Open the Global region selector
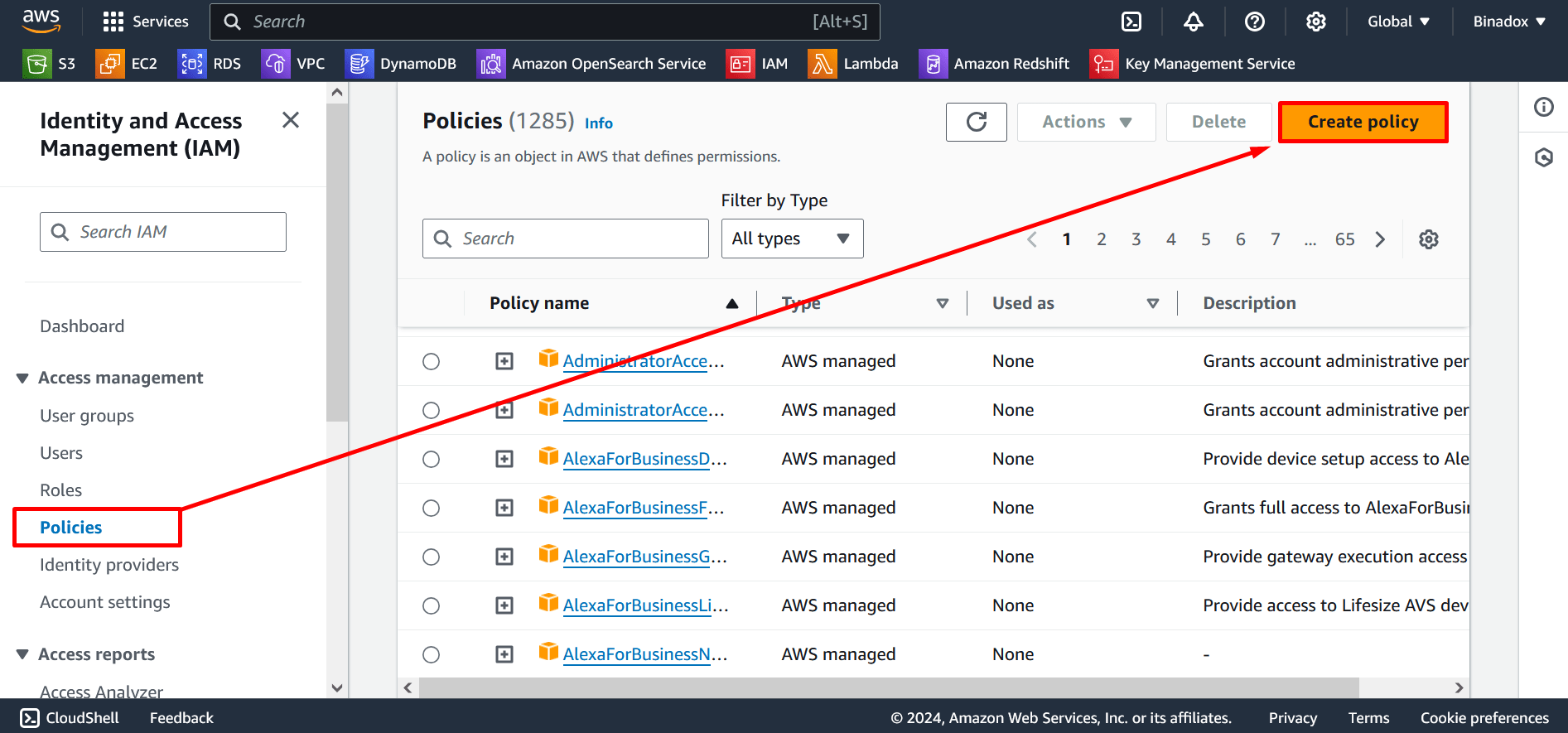This screenshot has width=1568, height=733. tap(1398, 22)
